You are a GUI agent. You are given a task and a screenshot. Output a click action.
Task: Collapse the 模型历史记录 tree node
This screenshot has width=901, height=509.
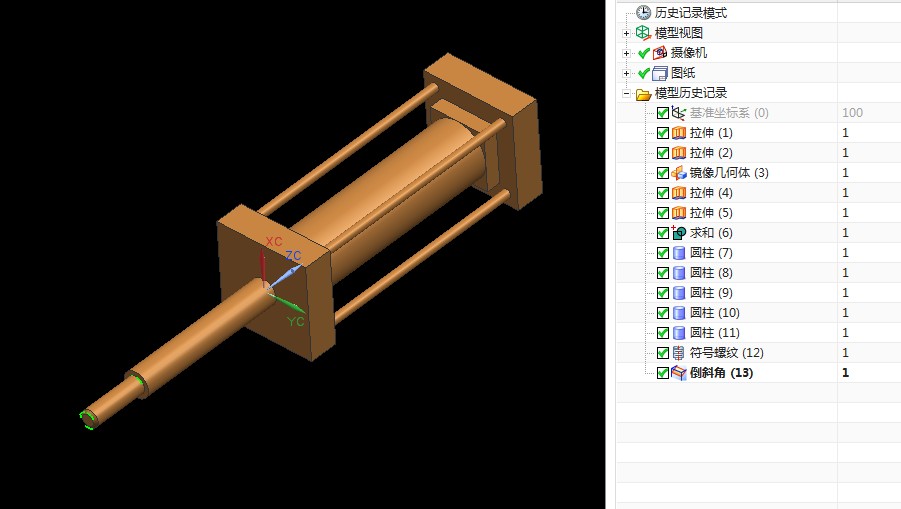click(x=626, y=93)
